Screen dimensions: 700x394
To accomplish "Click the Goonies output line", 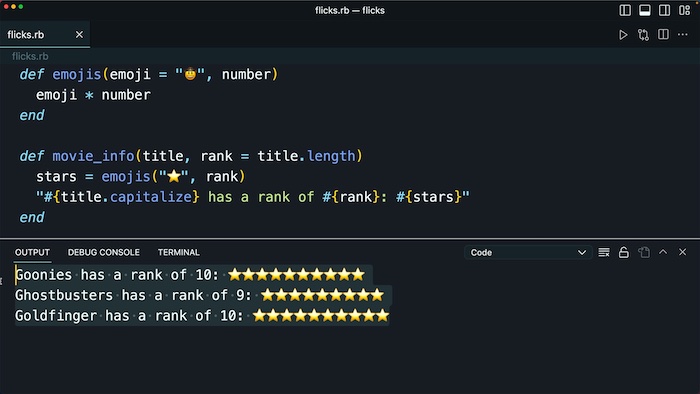I will [190, 275].
